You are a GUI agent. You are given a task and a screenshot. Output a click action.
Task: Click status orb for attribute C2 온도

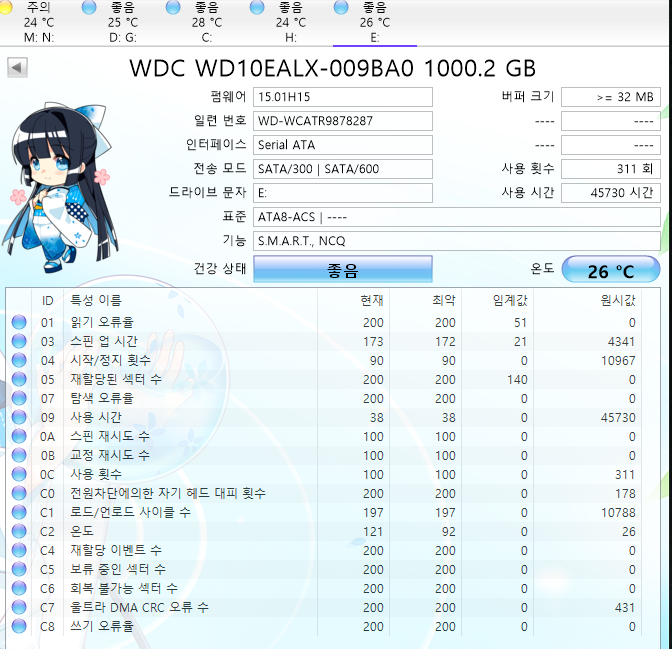(19, 531)
